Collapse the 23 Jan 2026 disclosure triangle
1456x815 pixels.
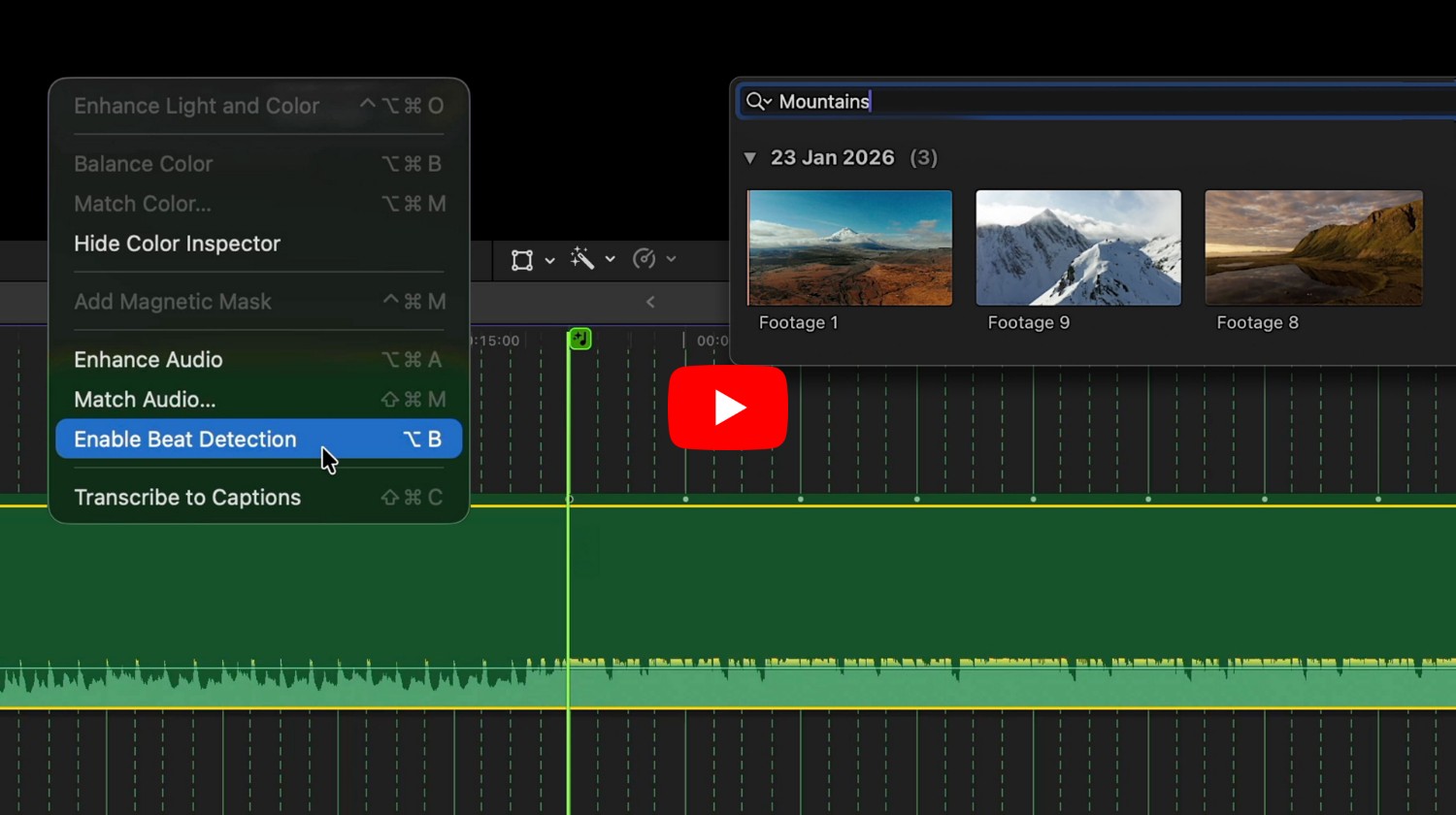pyautogui.click(x=749, y=158)
